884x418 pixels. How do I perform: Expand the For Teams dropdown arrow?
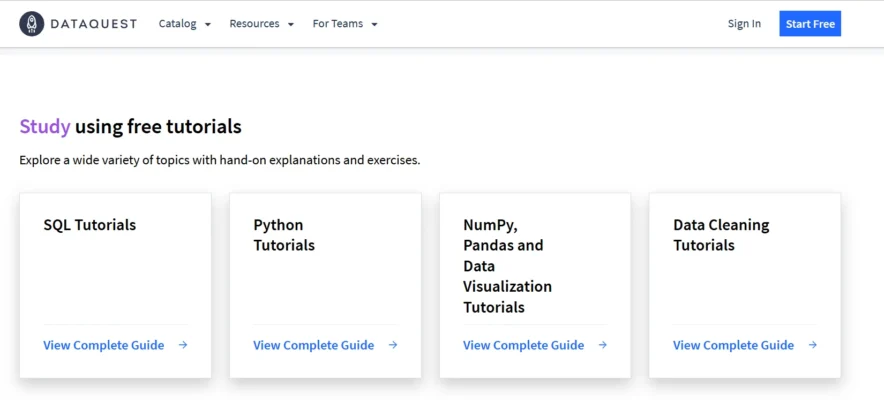tap(374, 24)
